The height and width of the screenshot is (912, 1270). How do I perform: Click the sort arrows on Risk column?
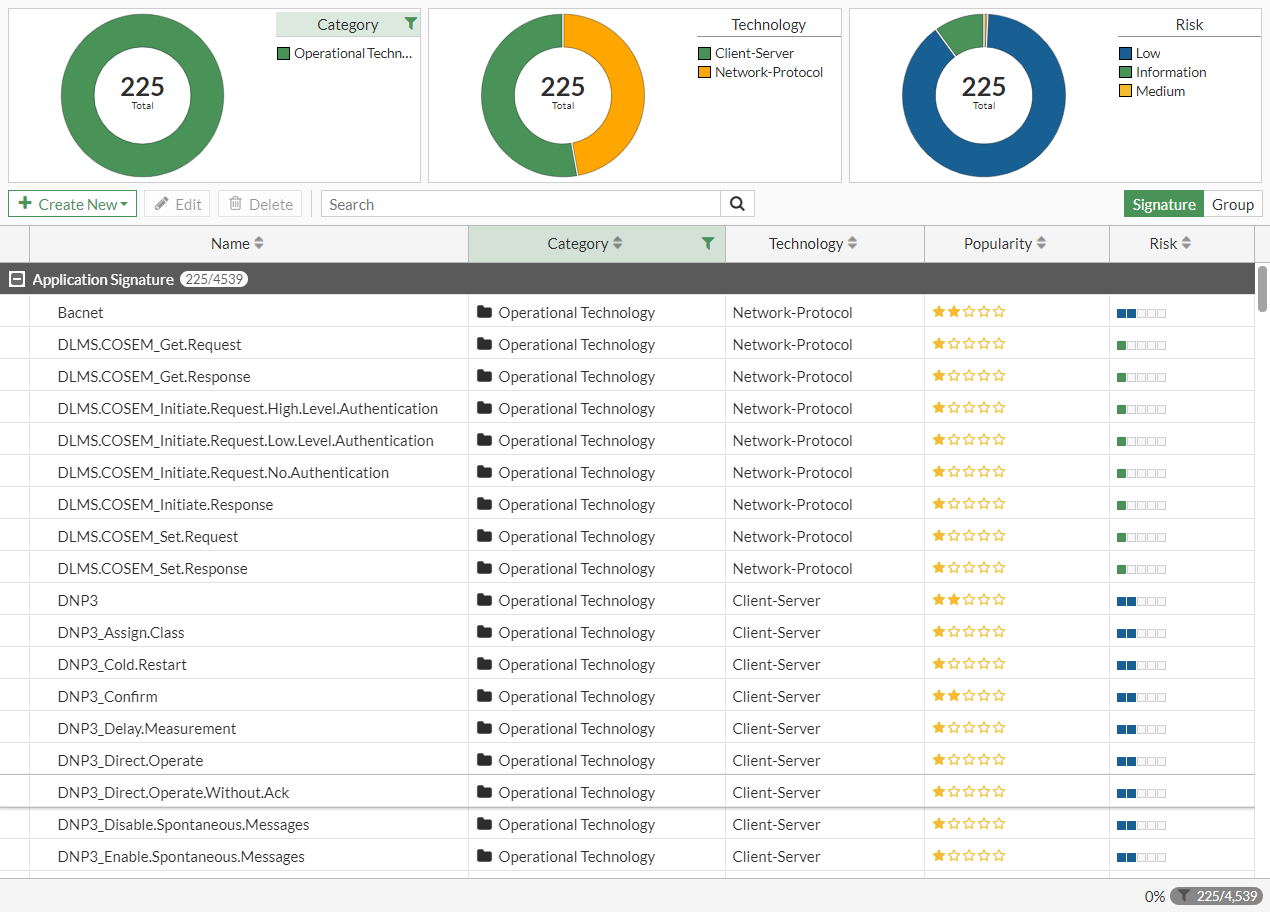(1186, 243)
